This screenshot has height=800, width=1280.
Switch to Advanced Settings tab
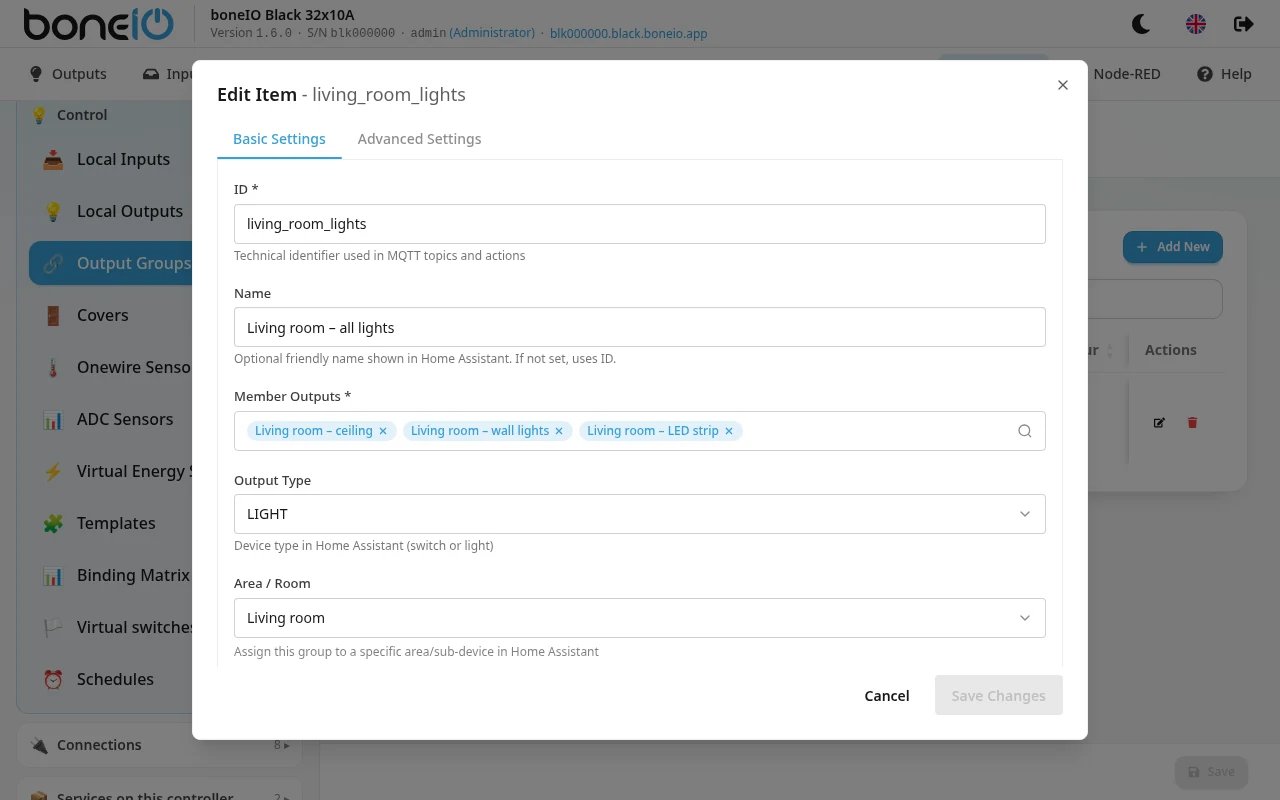pos(419,139)
